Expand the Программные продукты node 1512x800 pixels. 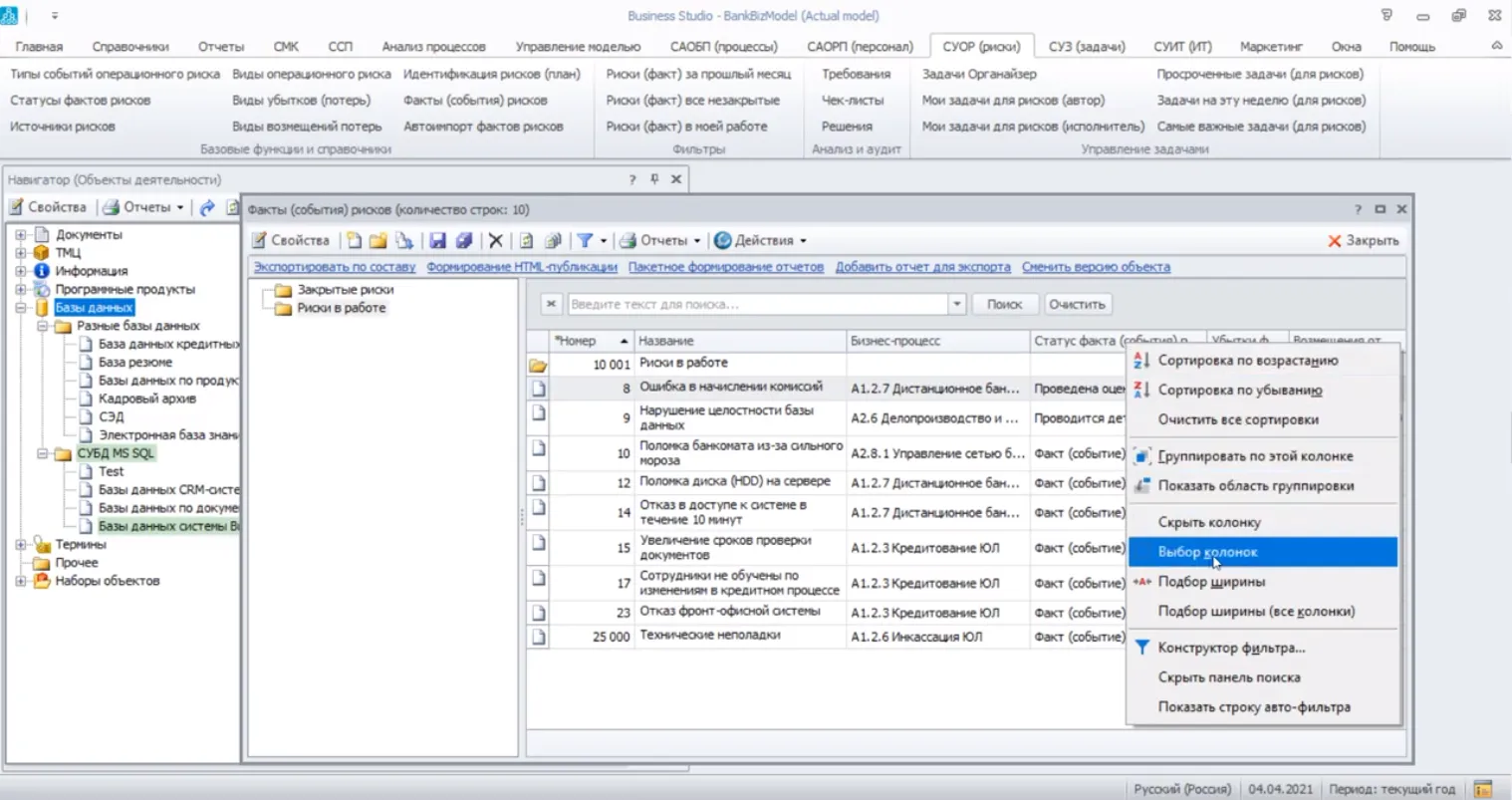coord(21,290)
